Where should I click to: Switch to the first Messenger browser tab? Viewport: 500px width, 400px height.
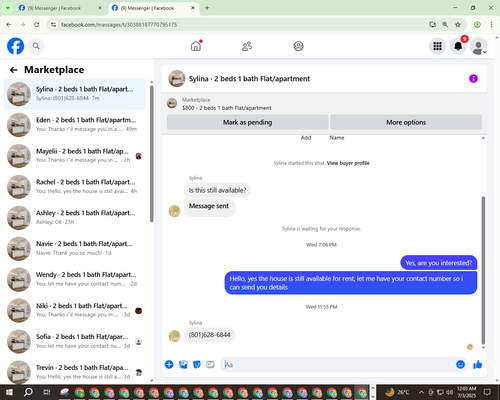tap(60, 8)
